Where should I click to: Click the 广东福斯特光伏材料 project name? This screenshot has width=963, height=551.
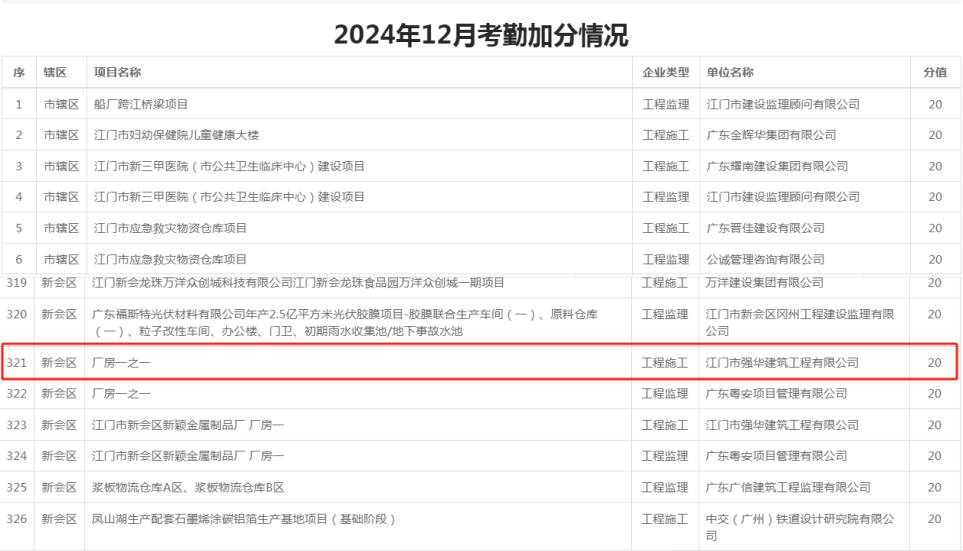point(345,322)
